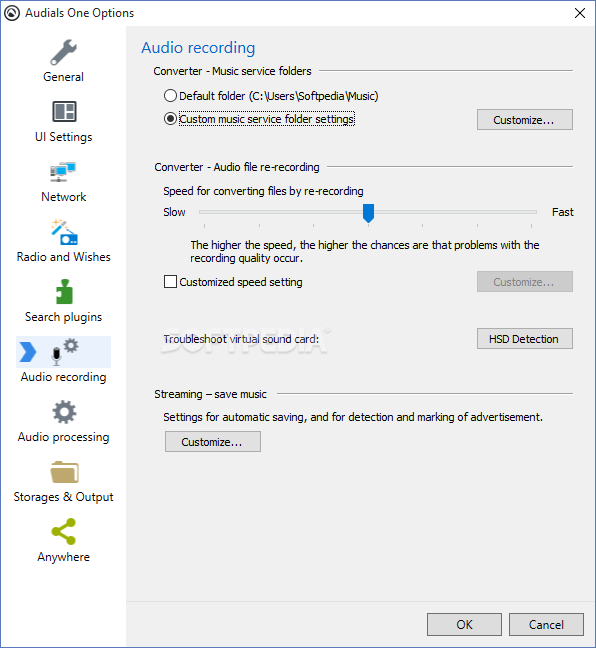Image resolution: width=596 pixels, height=648 pixels.
Task: Open Radio and Wishes icon
Action: click(x=64, y=232)
